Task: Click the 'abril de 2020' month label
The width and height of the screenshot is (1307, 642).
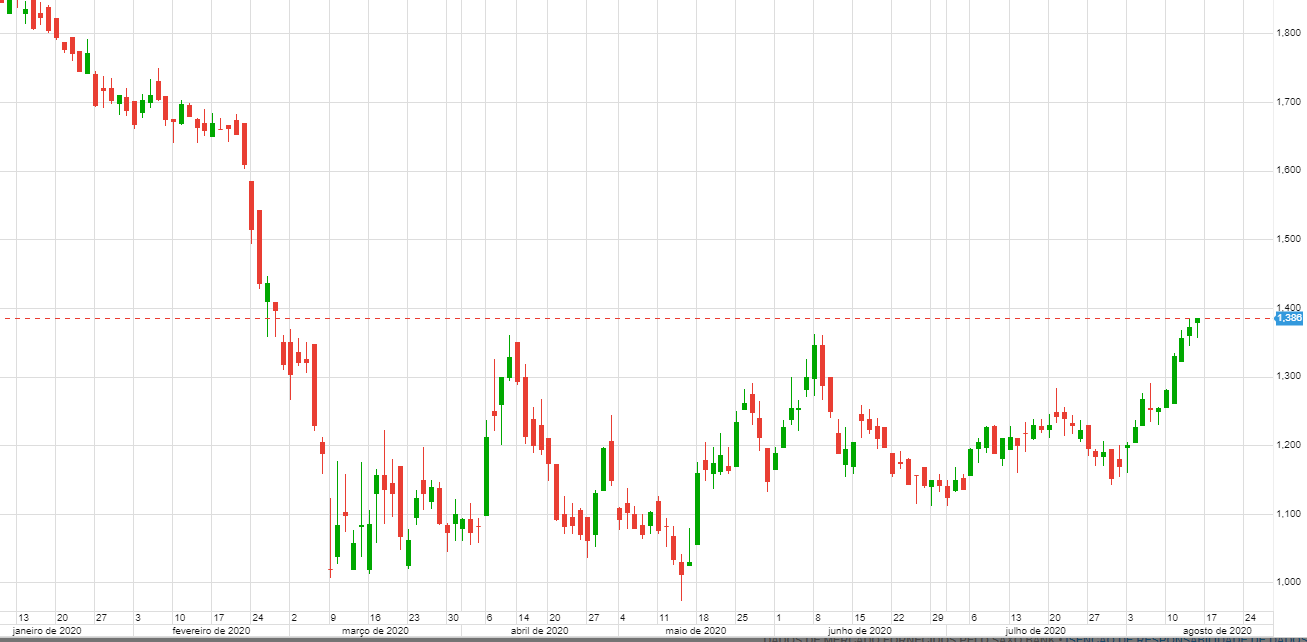Action: pyautogui.click(x=540, y=631)
